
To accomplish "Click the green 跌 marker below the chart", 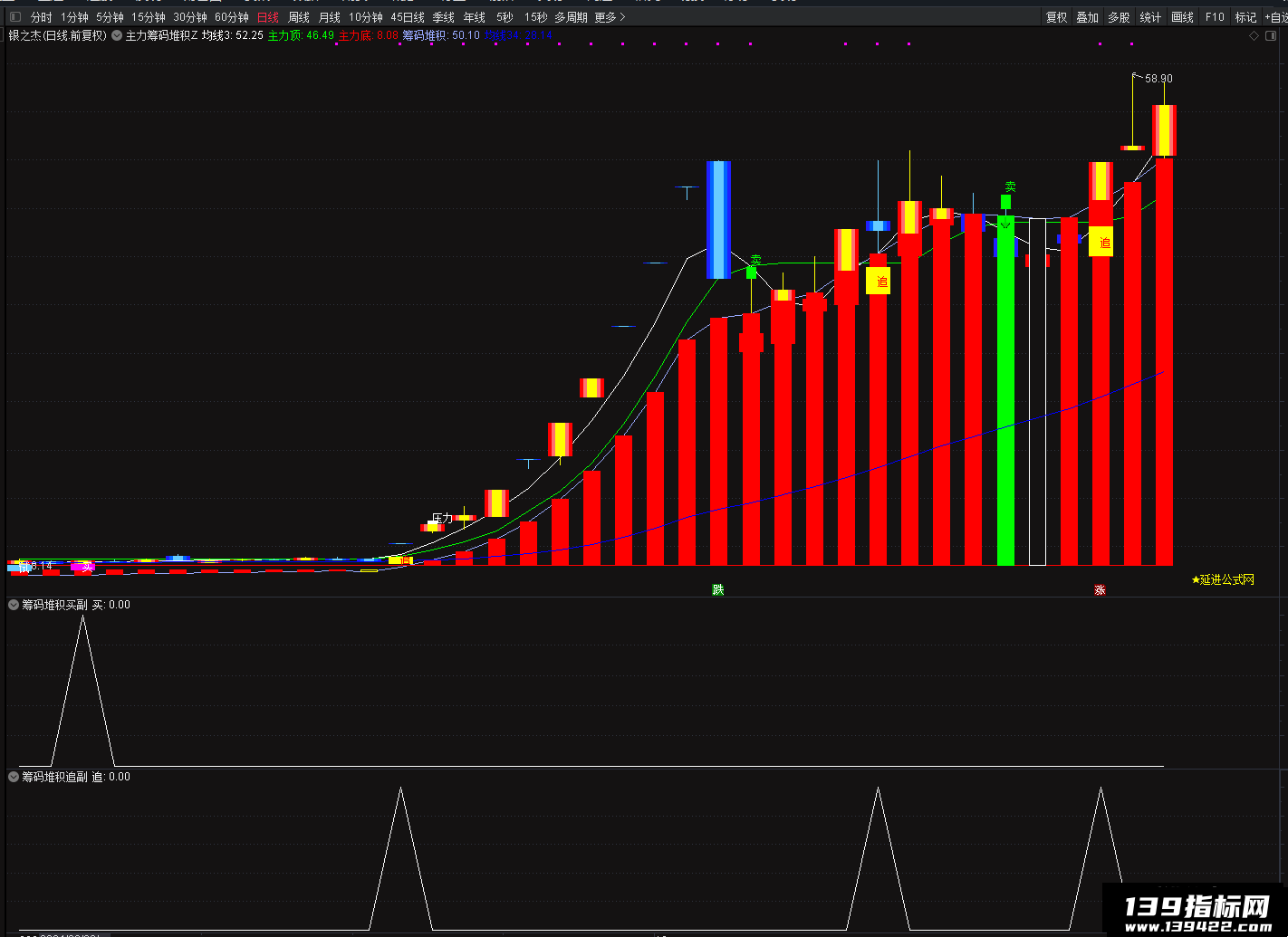I will 718,590.
